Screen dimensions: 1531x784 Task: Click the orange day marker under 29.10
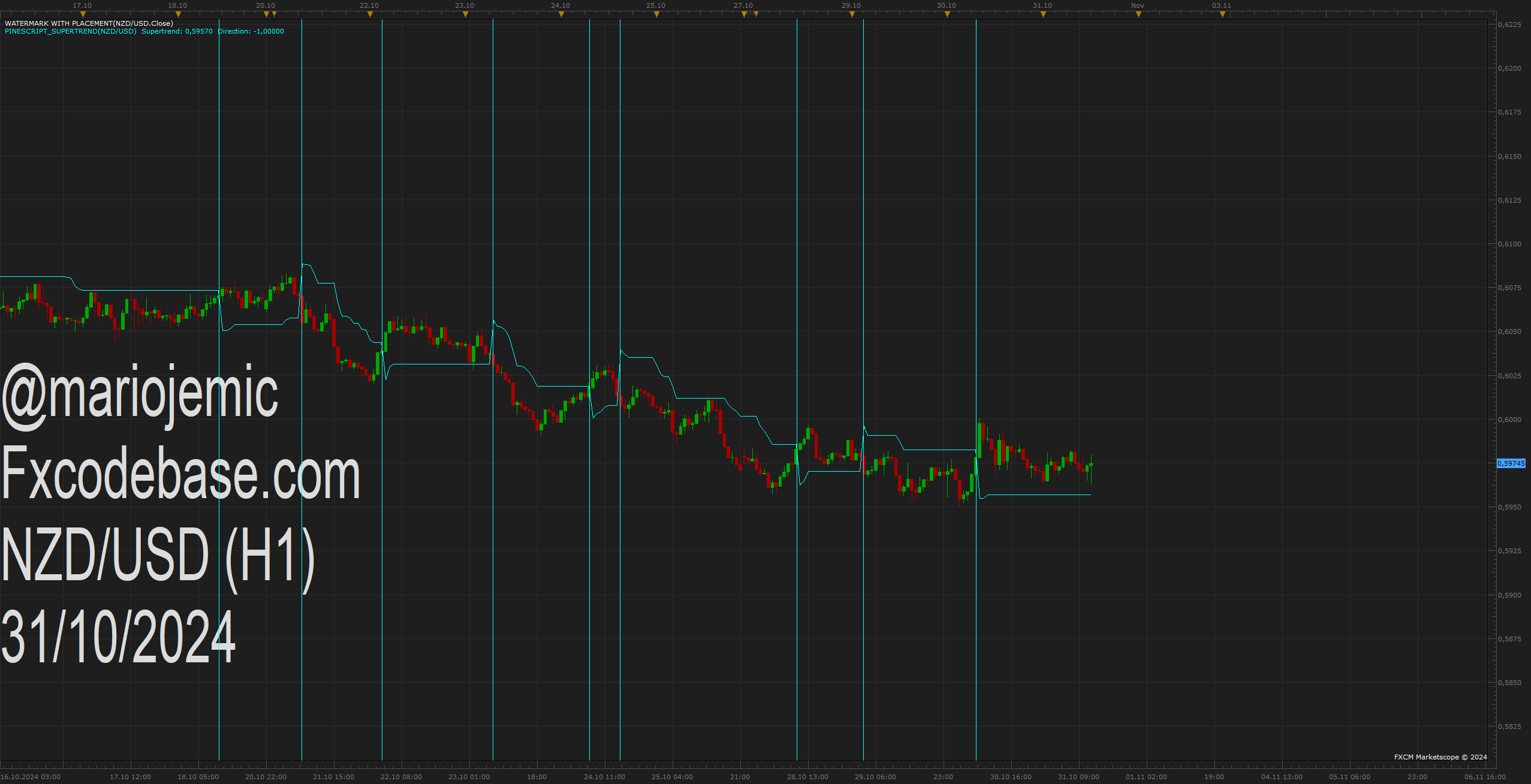852,14
